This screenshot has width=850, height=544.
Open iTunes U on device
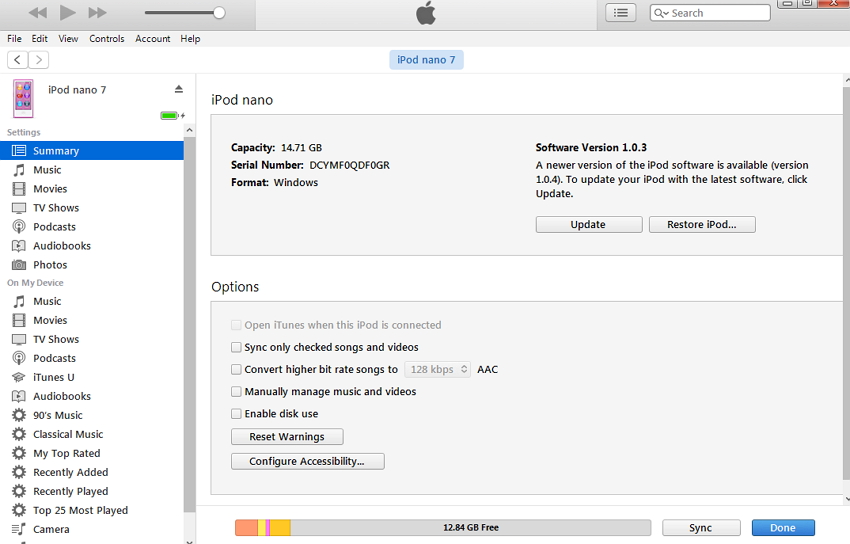tap(53, 377)
